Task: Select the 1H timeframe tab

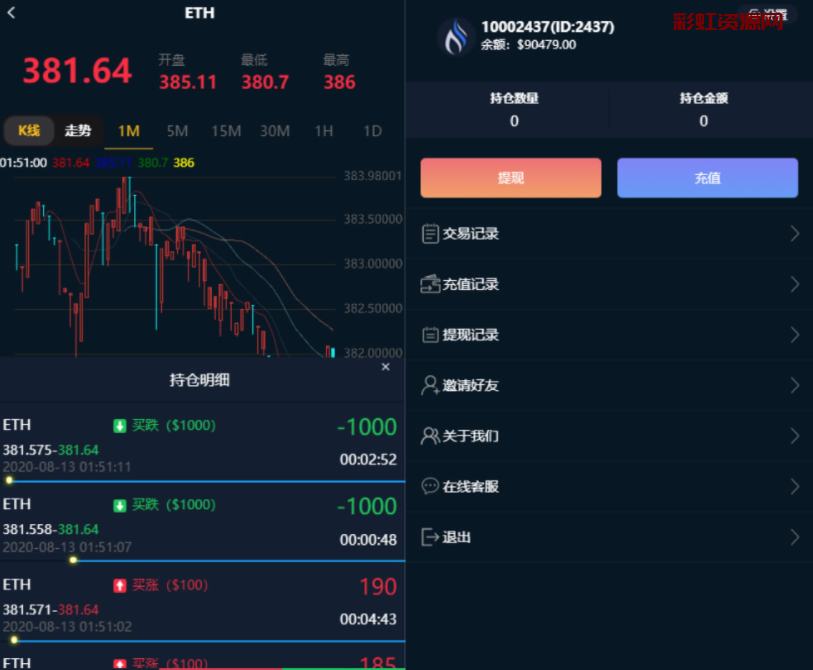Action: point(323,131)
